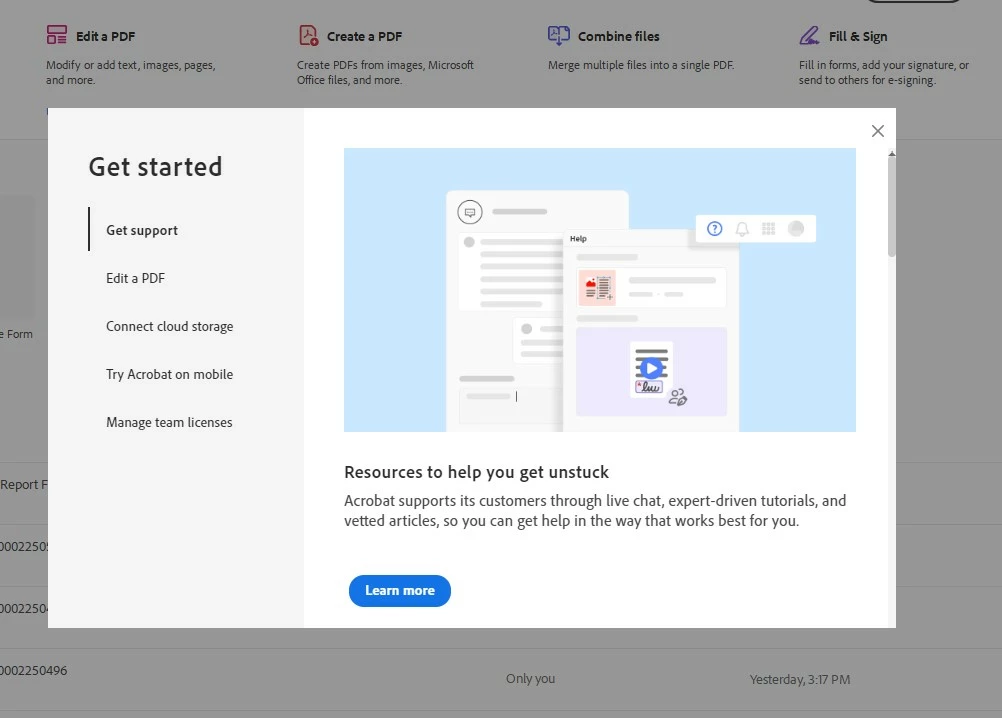Click the 'Only you' sharing cell
This screenshot has height=718, width=1002.
click(x=530, y=678)
